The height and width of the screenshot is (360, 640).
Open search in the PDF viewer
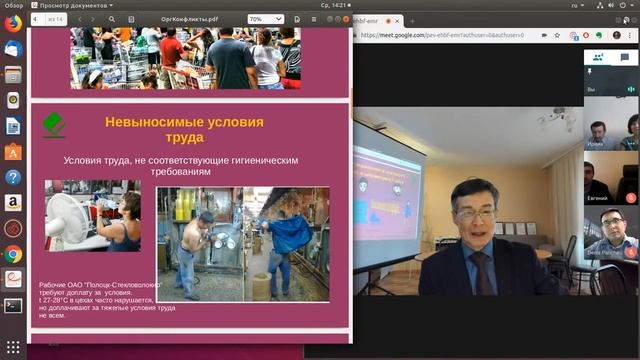(111, 19)
